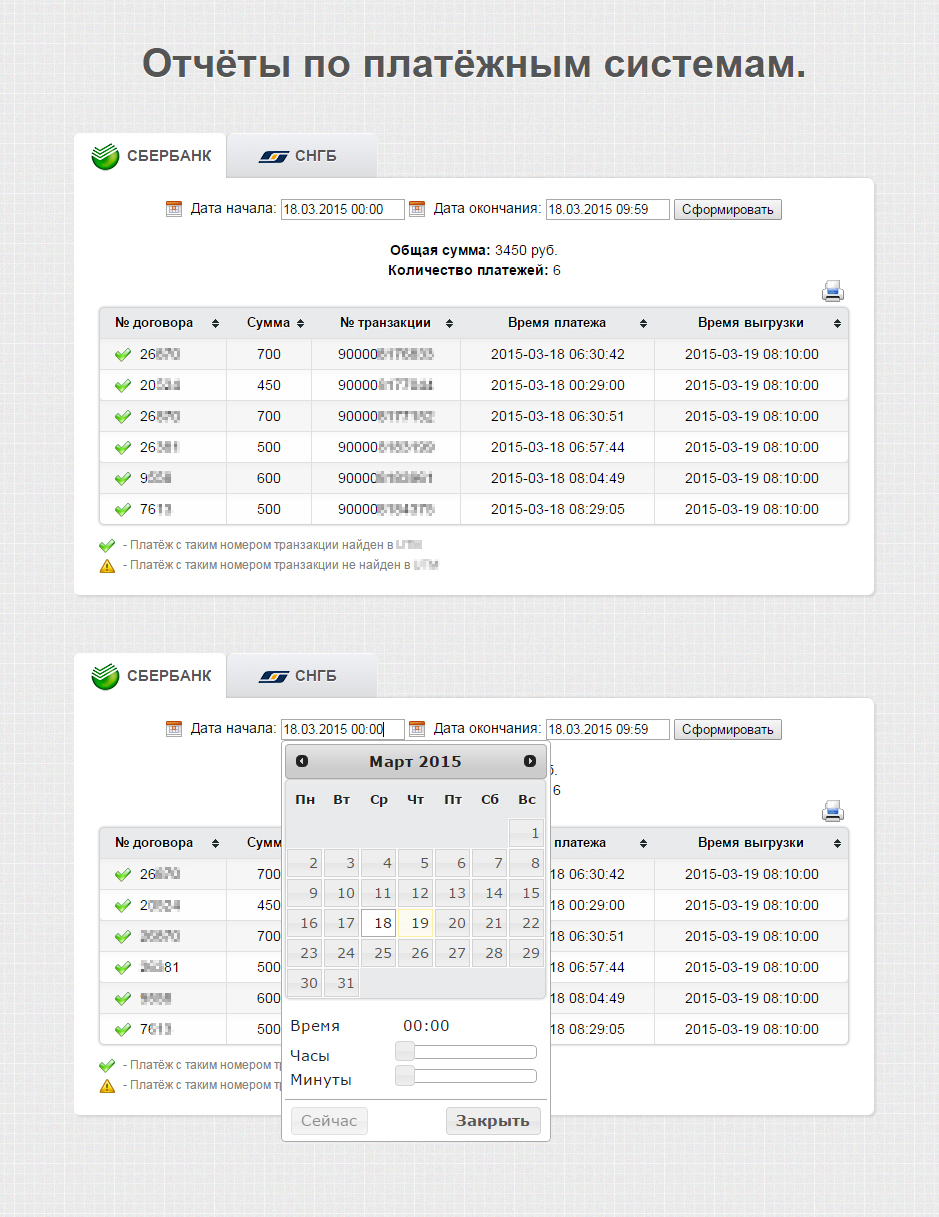Choose March 14 in the calendar
The width and height of the screenshot is (939, 1217).
tap(490, 893)
